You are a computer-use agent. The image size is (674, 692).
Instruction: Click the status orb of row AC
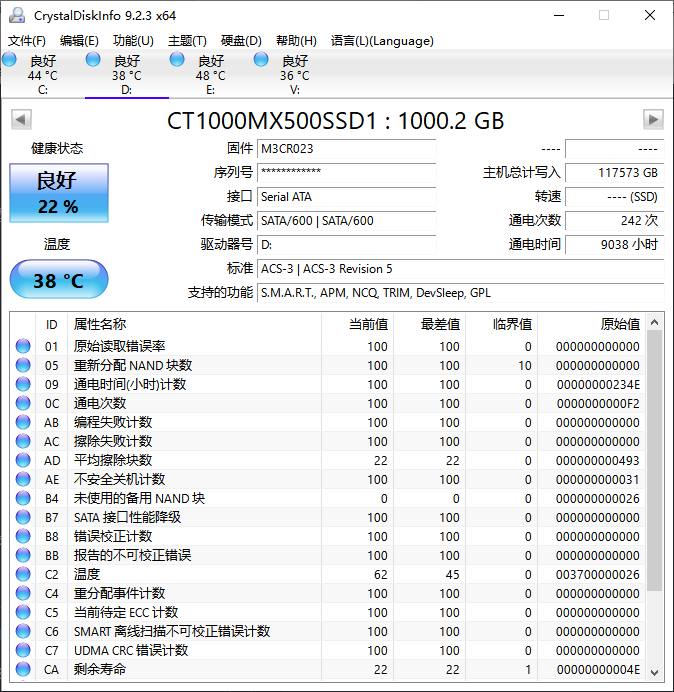pos(23,441)
